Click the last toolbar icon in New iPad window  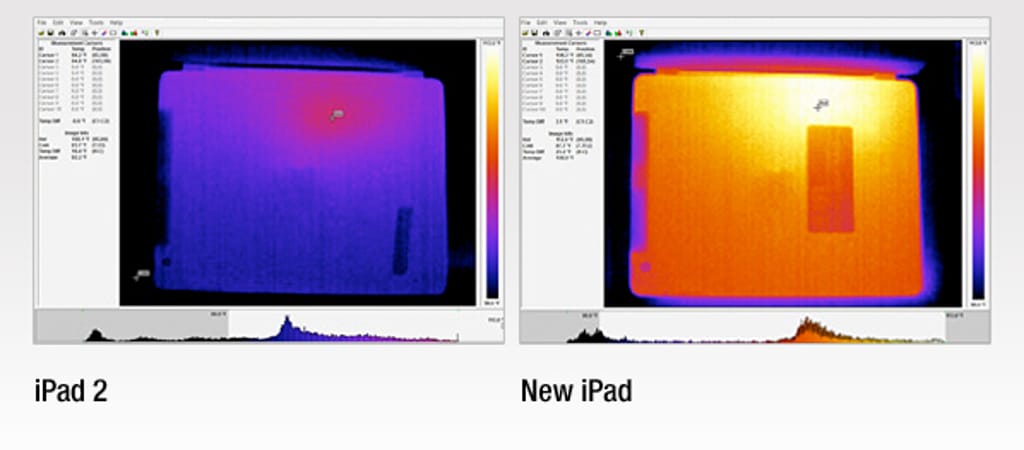point(642,33)
